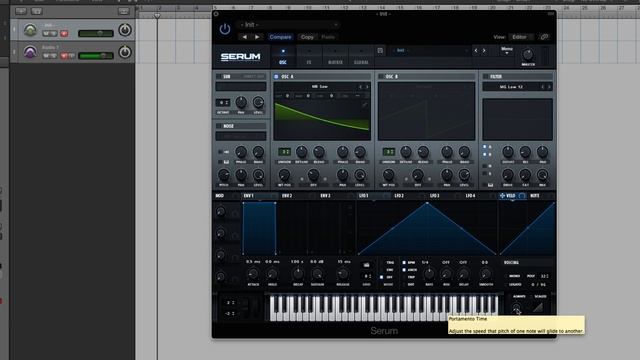Enable the OSC B oscillator
640x360 pixels.
click(381, 76)
